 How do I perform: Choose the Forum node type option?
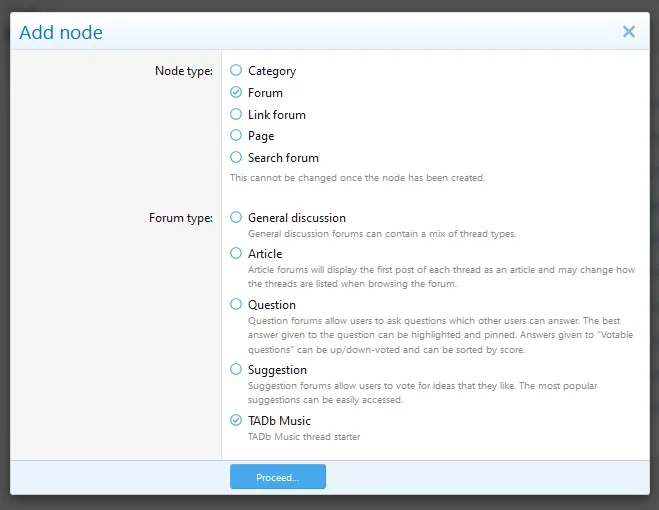(236, 93)
